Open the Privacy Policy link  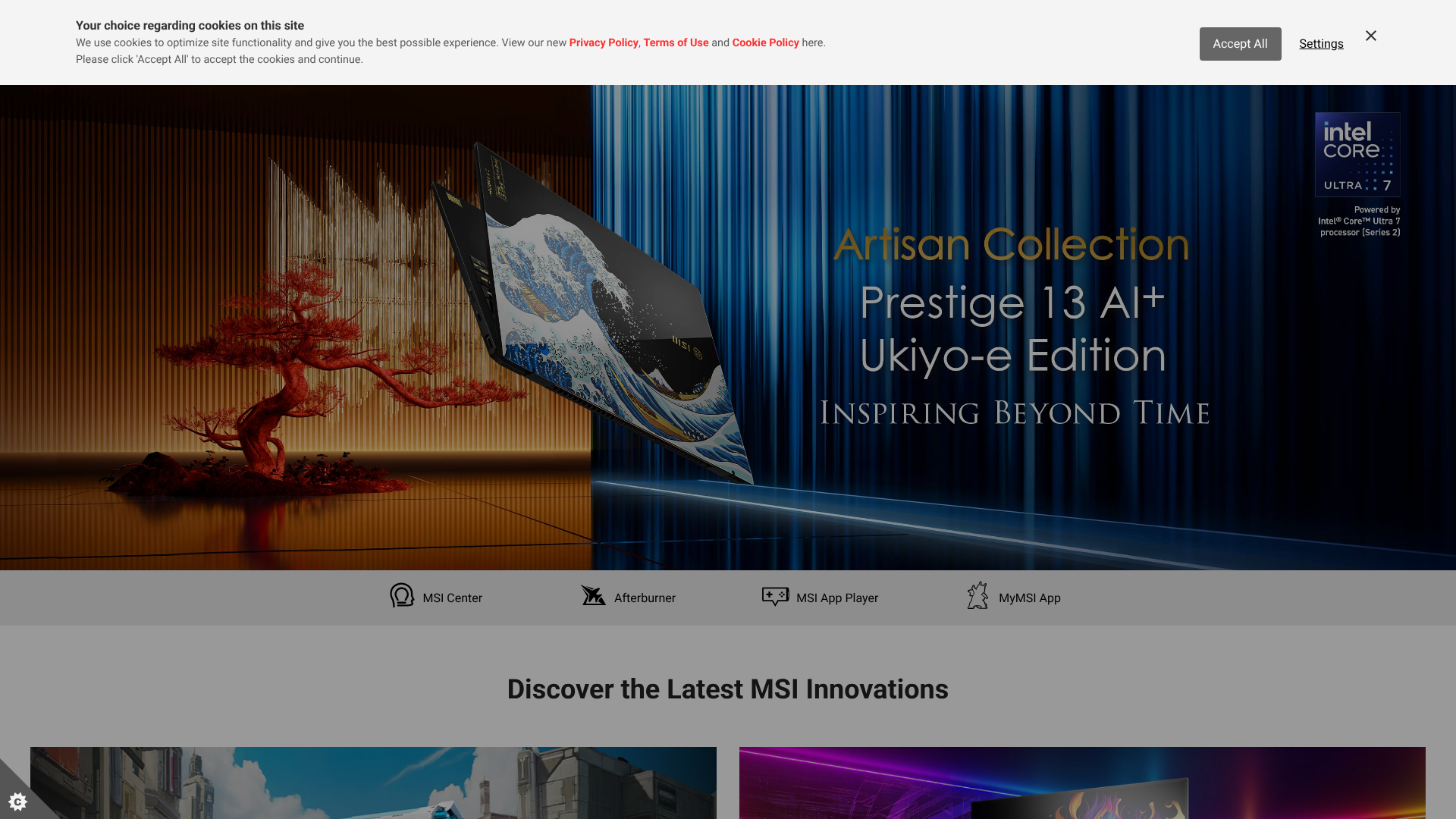604,43
